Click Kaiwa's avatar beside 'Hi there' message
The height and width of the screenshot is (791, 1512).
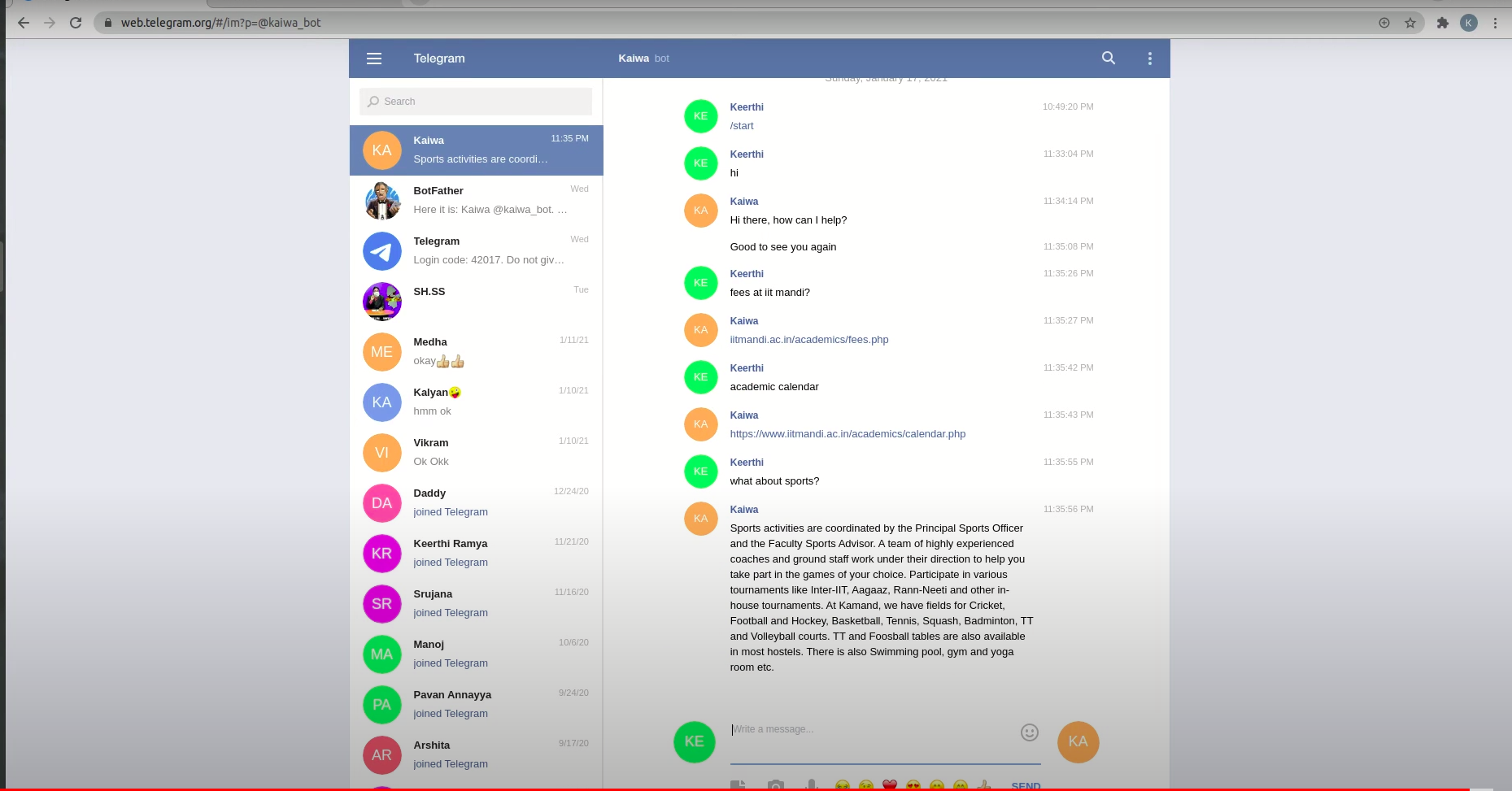tap(700, 211)
